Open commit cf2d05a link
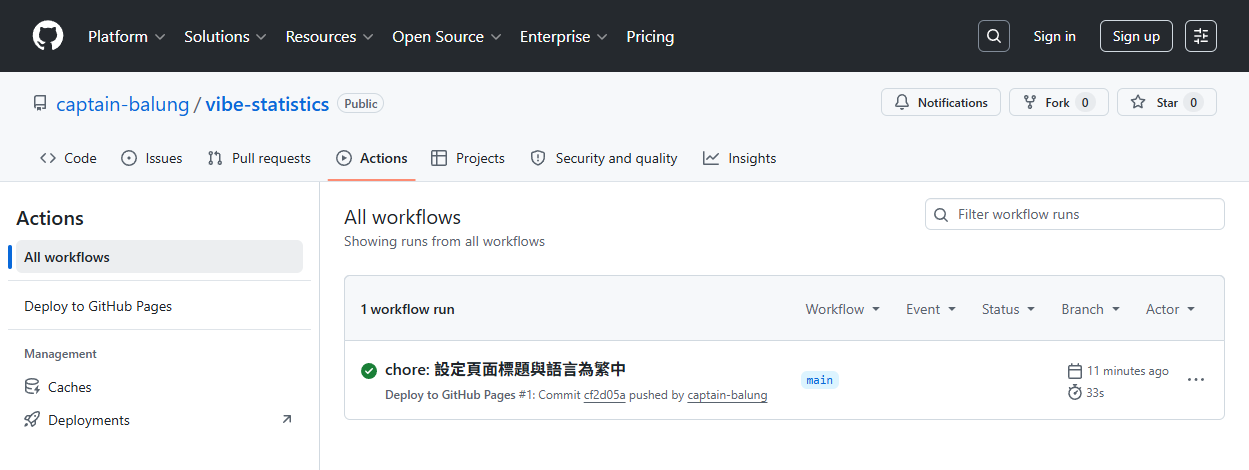The height and width of the screenshot is (470, 1249). click(605, 395)
